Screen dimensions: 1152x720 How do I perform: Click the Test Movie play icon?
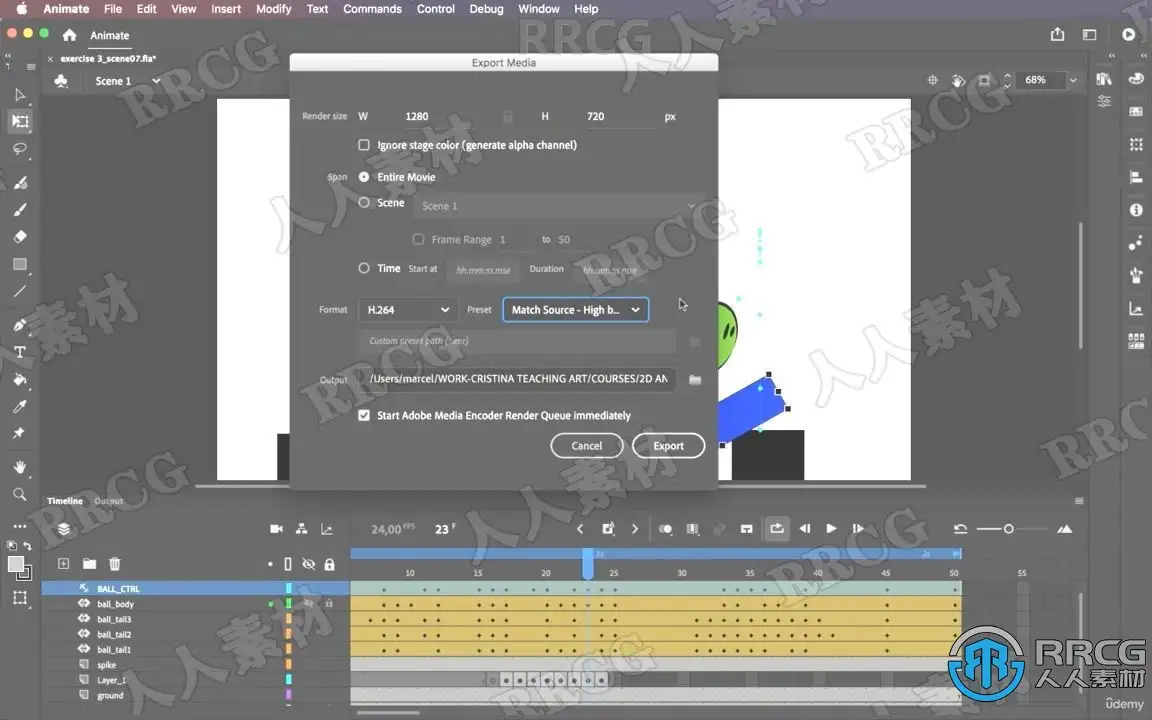[1128, 35]
